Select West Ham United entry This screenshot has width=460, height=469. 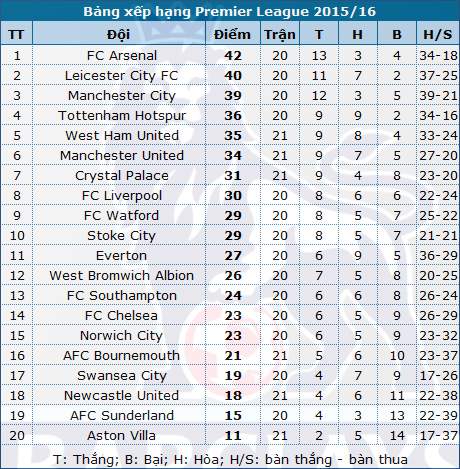tap(122, 136)
